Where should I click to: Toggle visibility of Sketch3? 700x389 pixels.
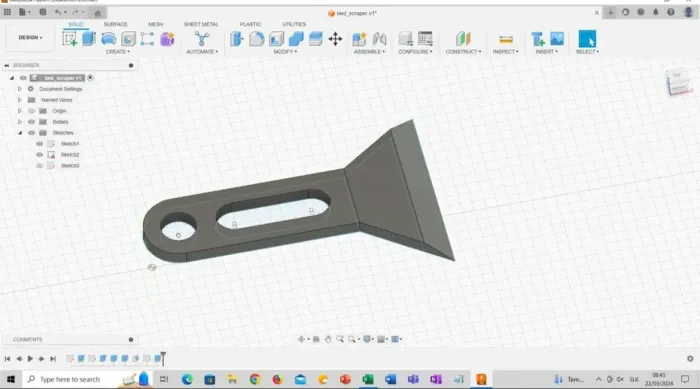click(39, 166)
